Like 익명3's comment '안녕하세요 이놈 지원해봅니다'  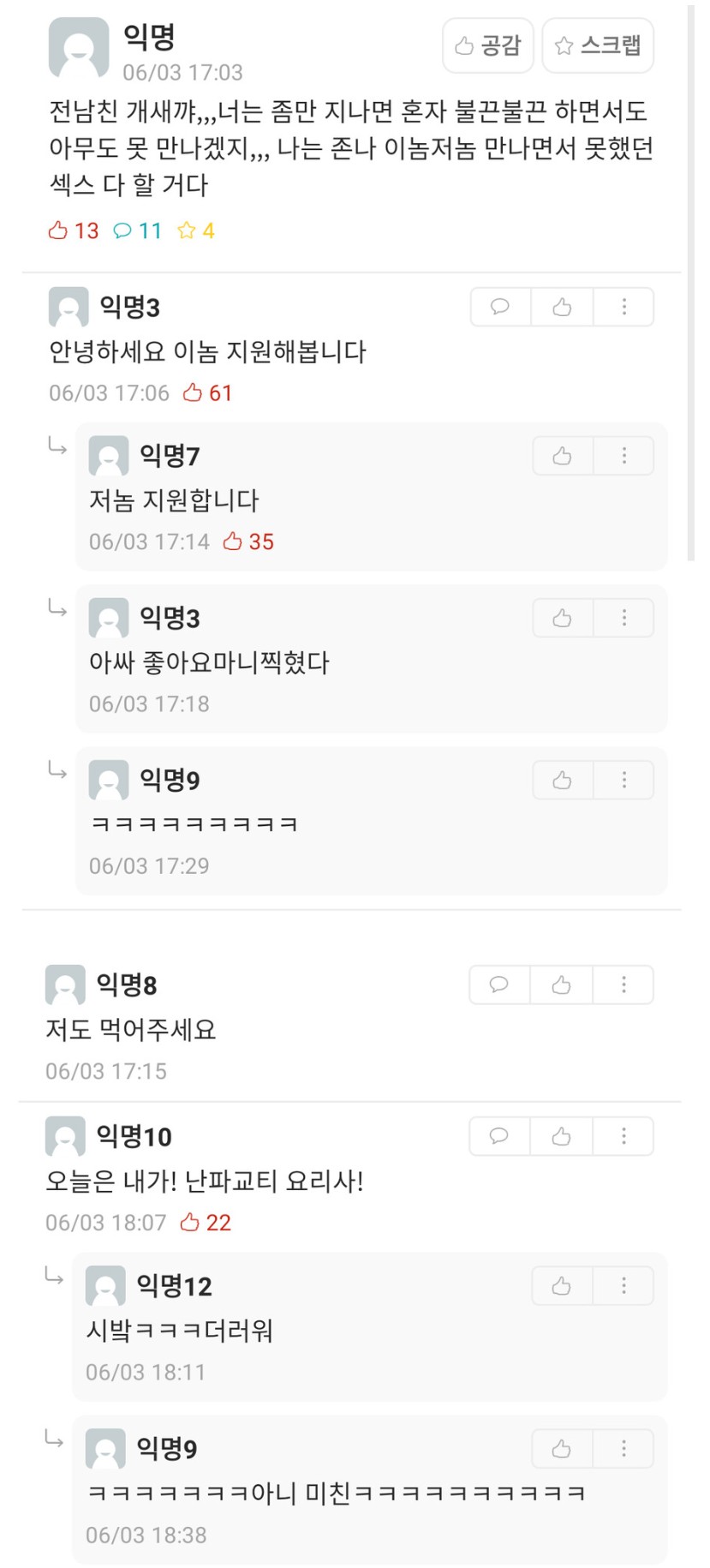(562, 307)
